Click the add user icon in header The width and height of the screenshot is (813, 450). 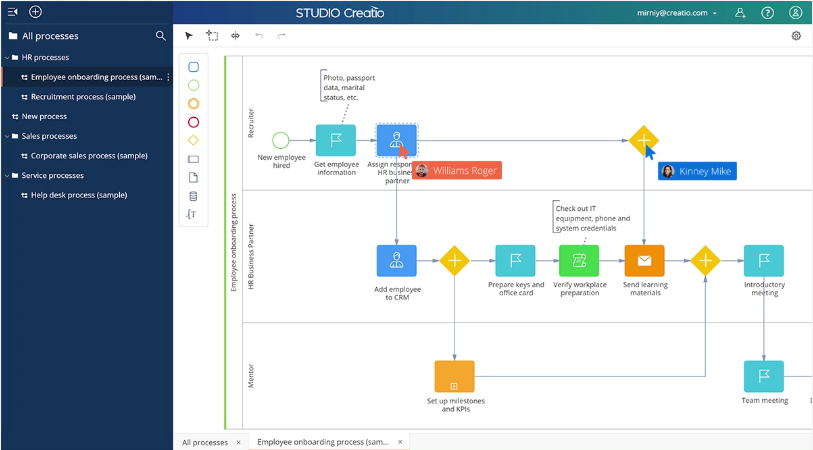740,13
